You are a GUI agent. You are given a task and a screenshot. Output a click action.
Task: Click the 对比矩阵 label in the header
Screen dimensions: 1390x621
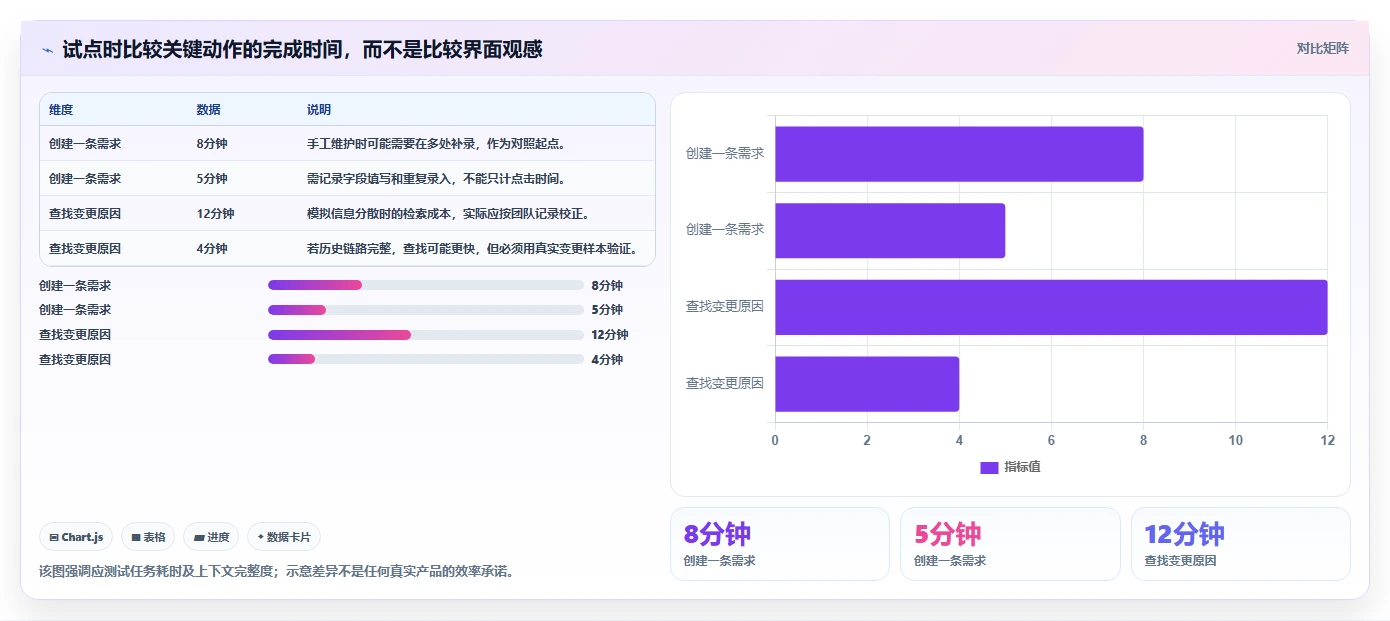coord(1322,48)
